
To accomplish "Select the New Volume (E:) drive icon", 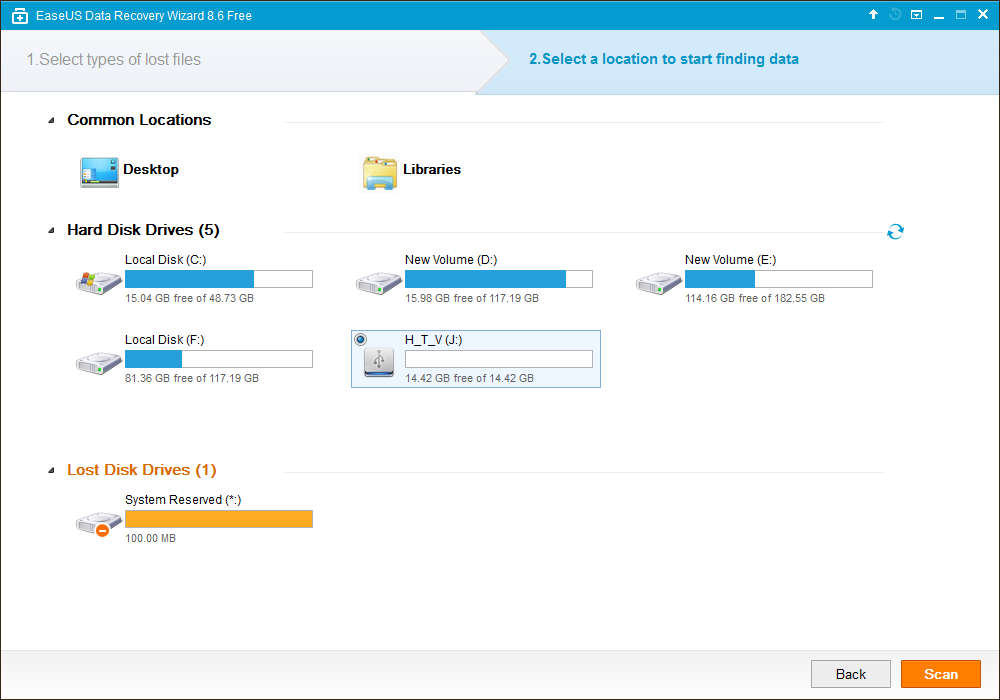I will click(659, 282).
